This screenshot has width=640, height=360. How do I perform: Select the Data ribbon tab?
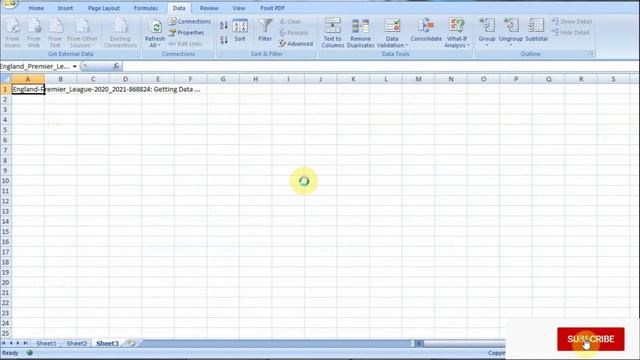tap(179, 8)
